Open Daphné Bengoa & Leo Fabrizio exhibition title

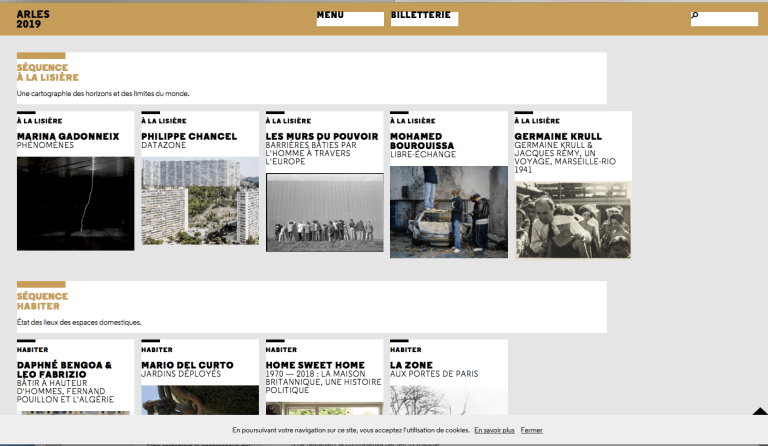pos(65,369)
